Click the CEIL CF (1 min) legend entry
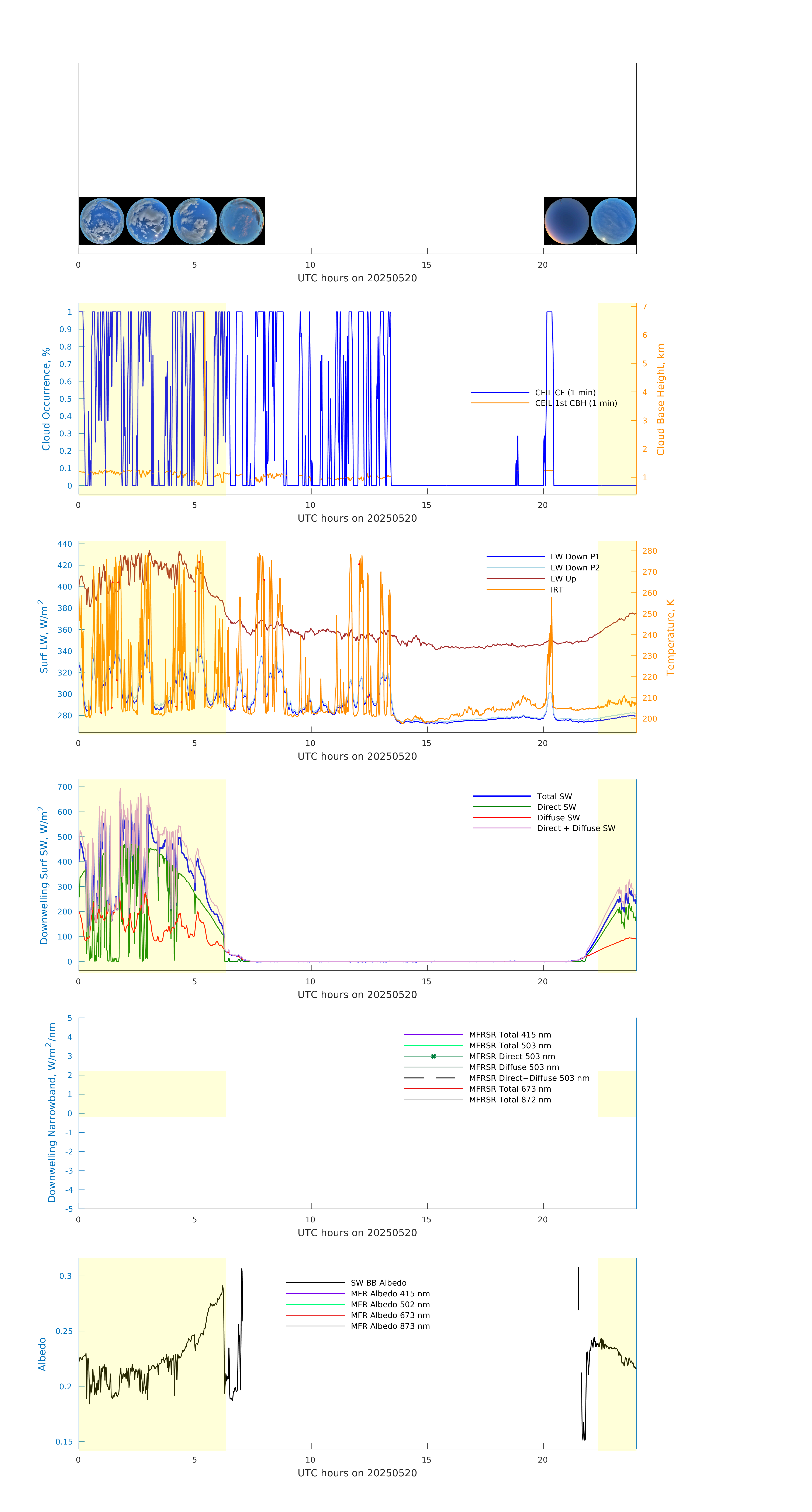Image resolution: width=812 pixels, height=1512 pixels. coord(565,393)
